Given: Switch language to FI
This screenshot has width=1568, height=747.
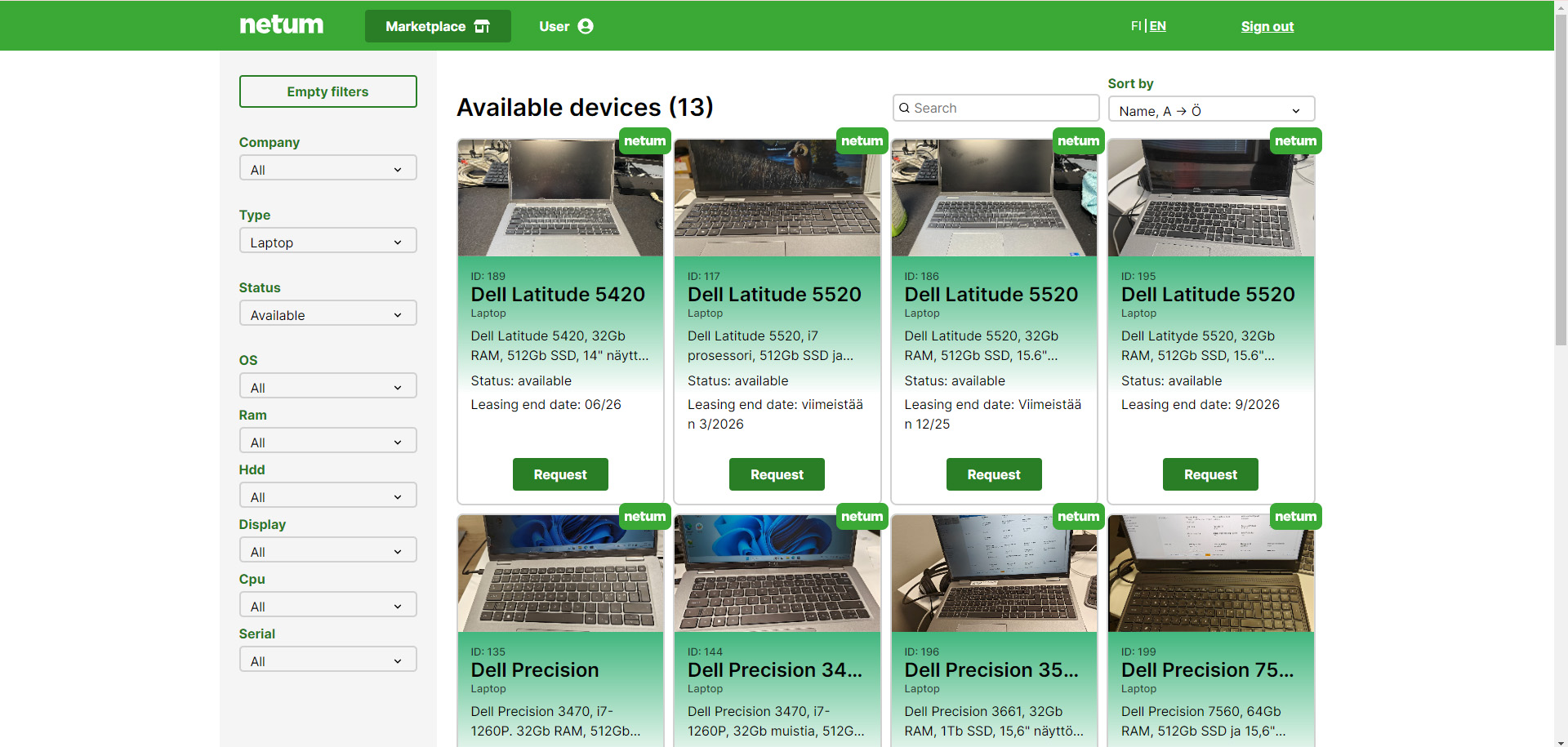Looking at the screenshot, I should pyautogui.click(x=1135, y=26).
